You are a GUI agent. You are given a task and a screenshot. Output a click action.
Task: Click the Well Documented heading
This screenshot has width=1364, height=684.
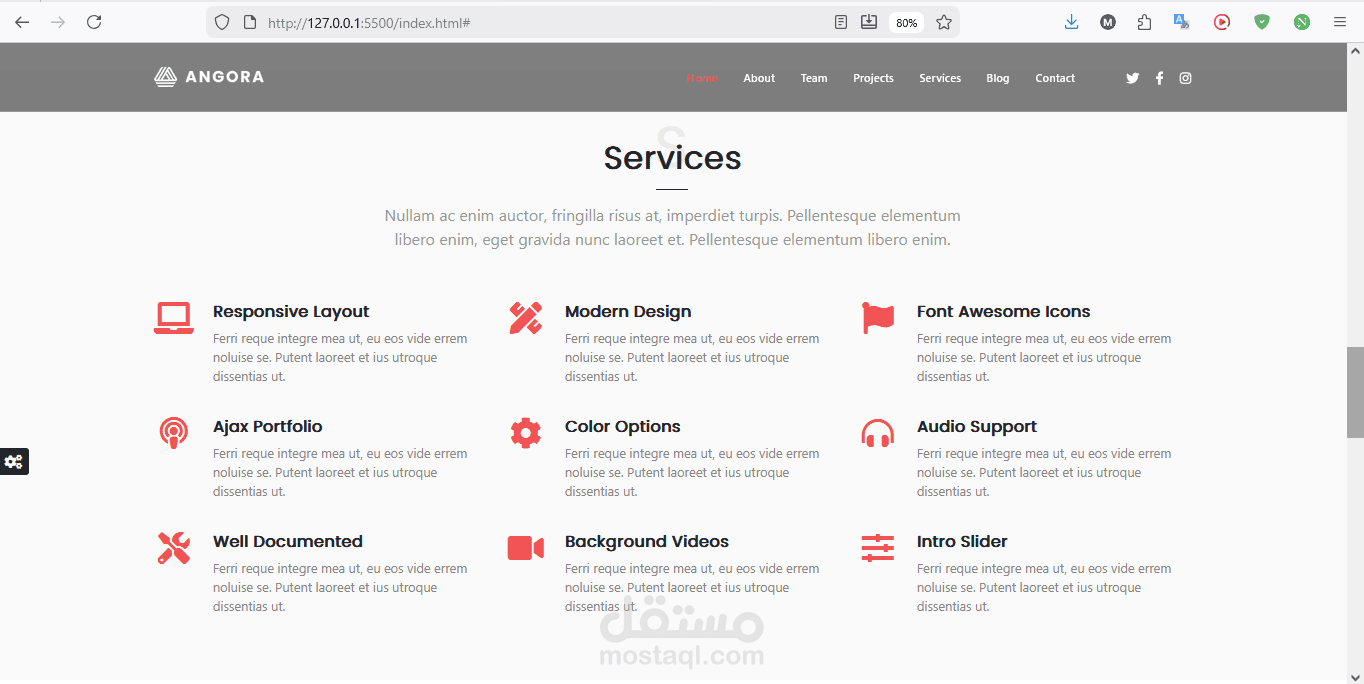click(288, 542)
